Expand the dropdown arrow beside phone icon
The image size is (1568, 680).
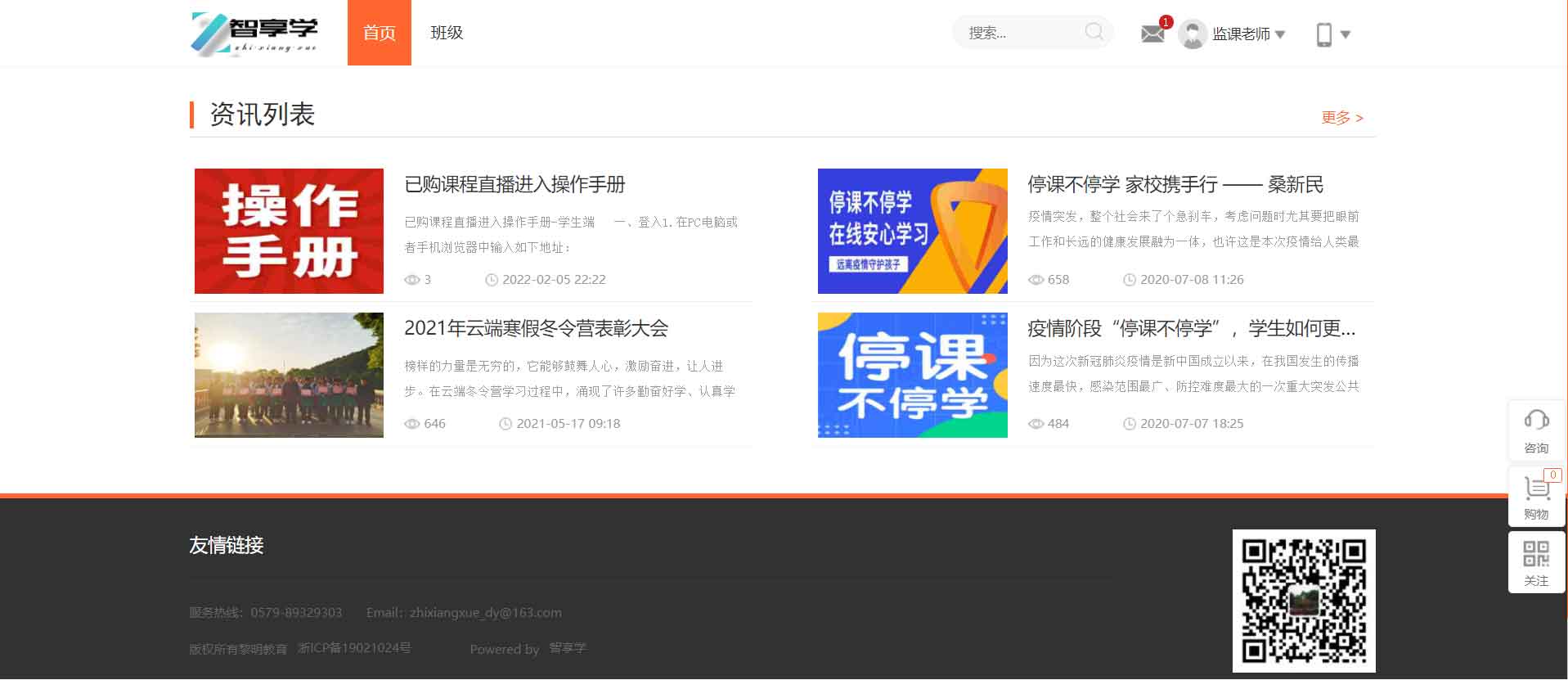1346,34
